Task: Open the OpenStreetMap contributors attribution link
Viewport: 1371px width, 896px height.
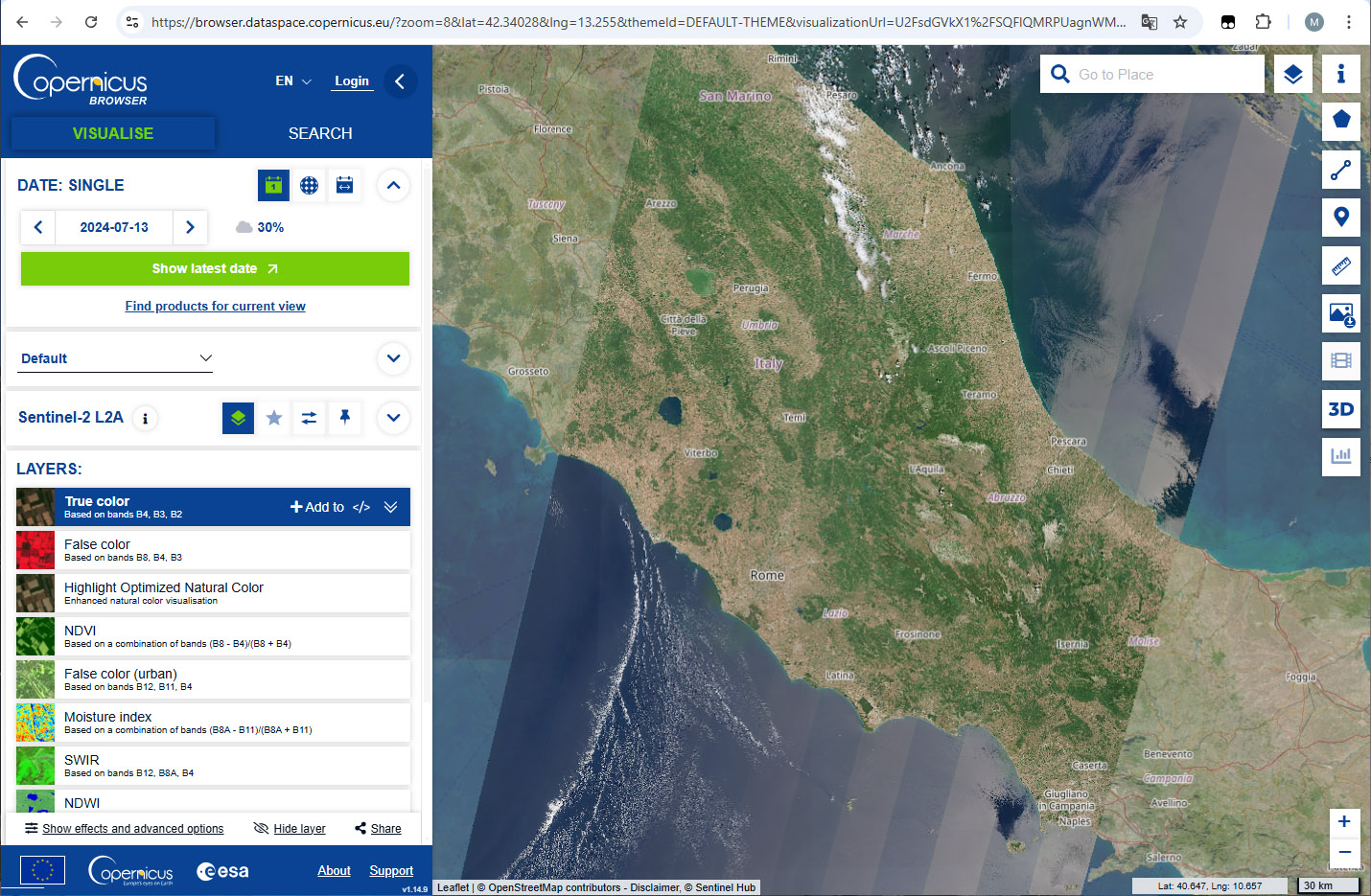Action: 554,887
